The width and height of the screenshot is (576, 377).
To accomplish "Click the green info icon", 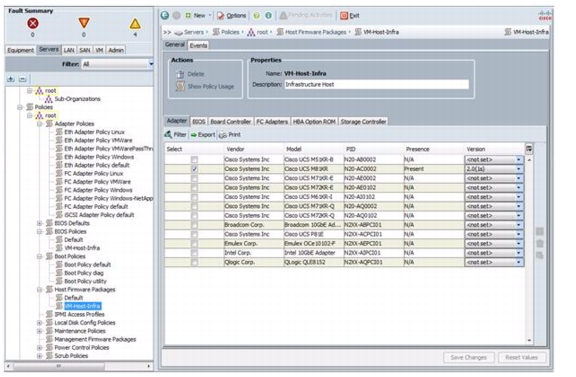I will point(269,15).
